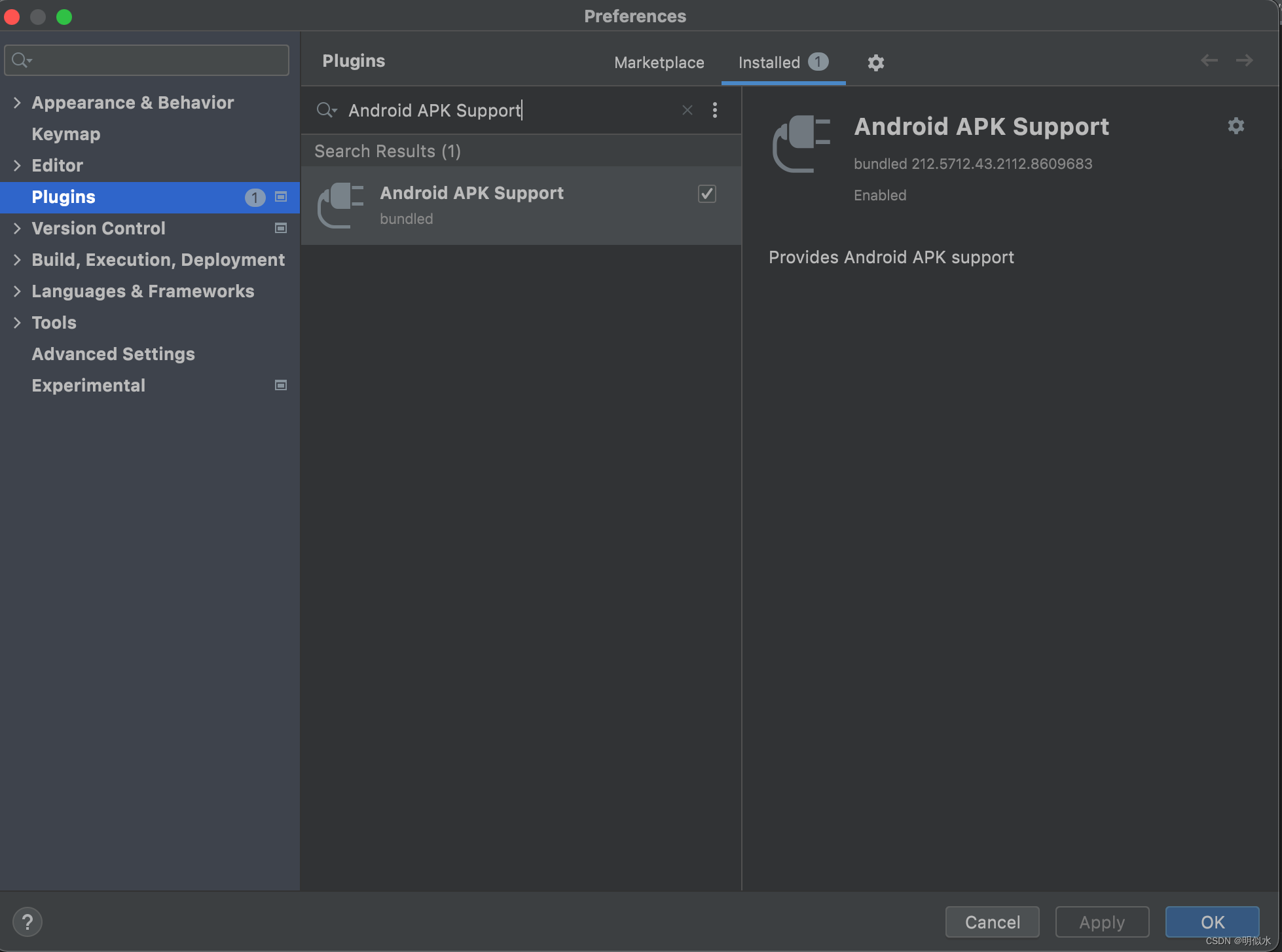Click the back navigation arrow
This screenshot has width=1282, height=952.
click(1209, 61)
